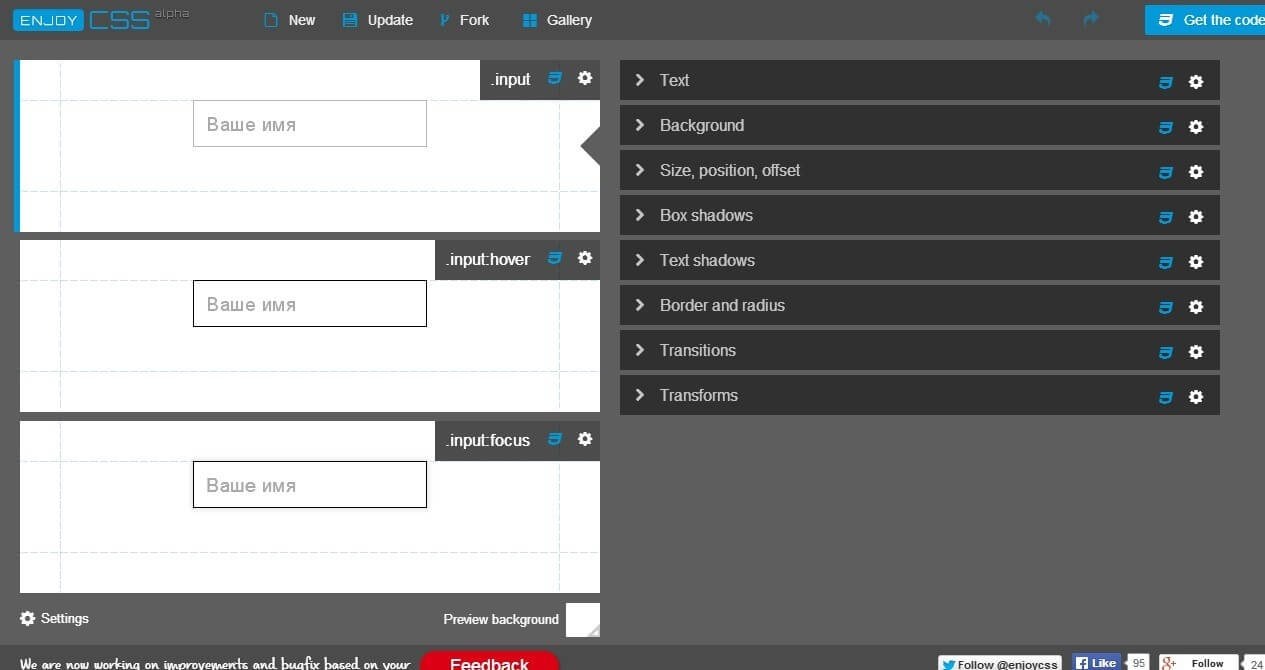Click the Get the code button

[1205, 20]
